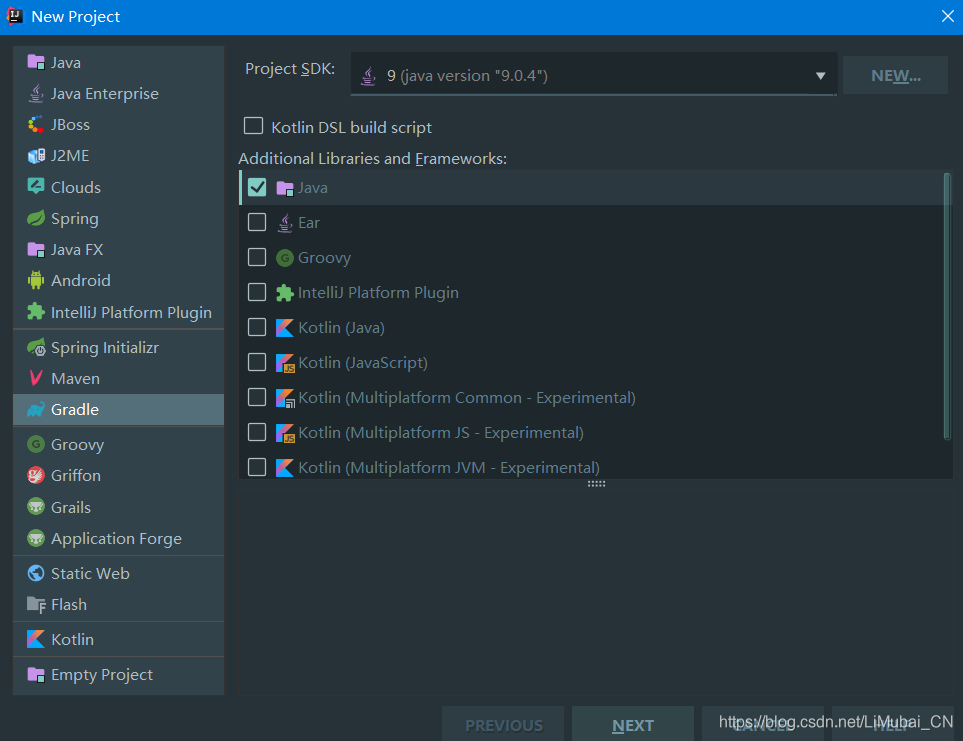Check the IntelliJ Platform Plugin framework checkbox
This screenshot has height=741, width=963.
pos(257,292)
